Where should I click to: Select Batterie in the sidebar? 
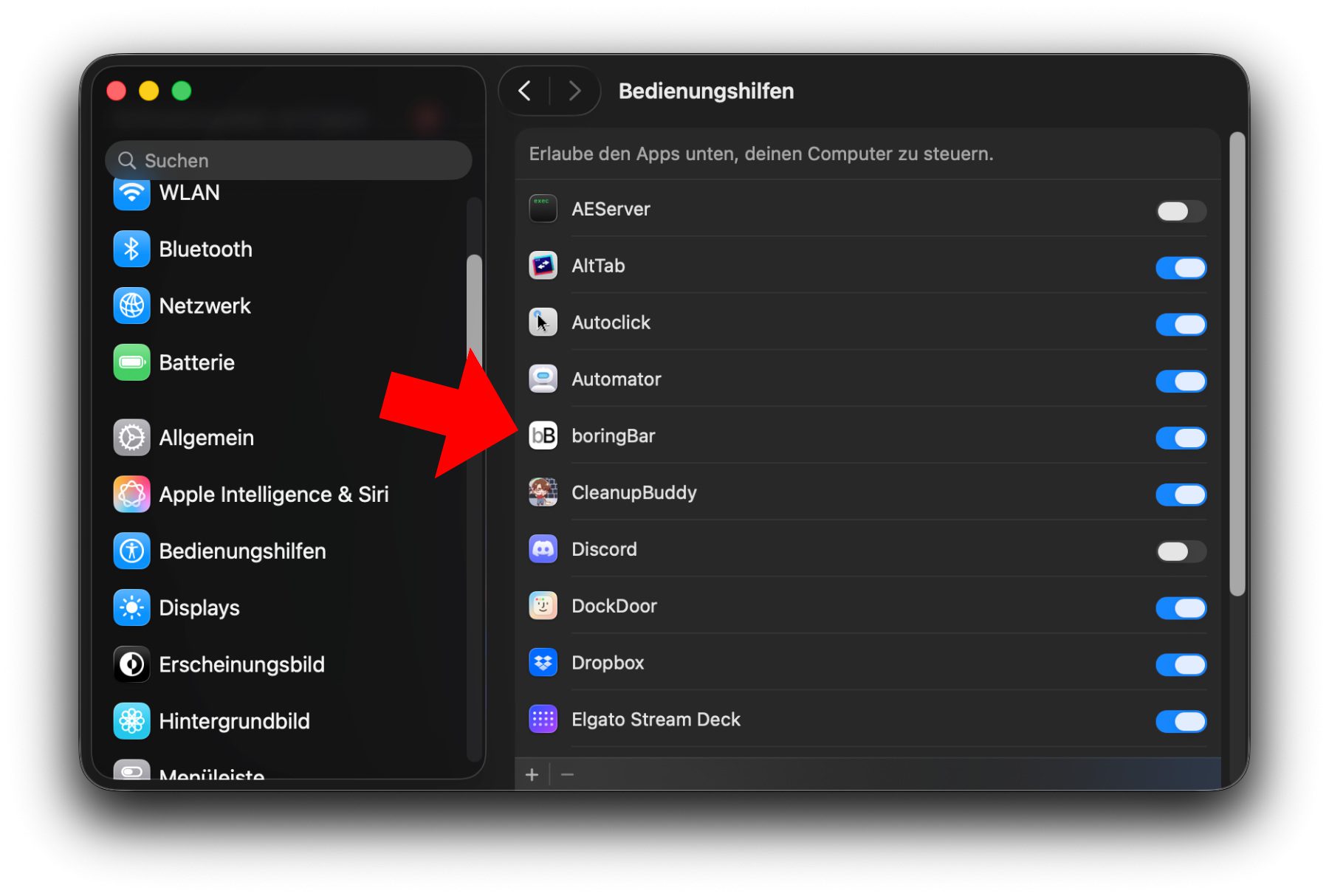click(x=197, y=363)
